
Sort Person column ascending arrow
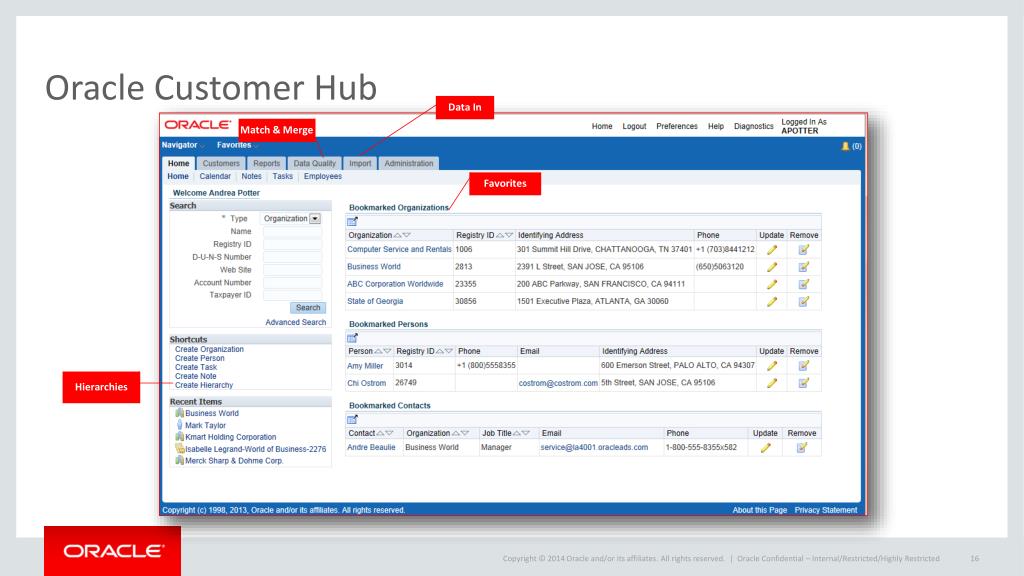pyautogui.click(x=378, y=351)
